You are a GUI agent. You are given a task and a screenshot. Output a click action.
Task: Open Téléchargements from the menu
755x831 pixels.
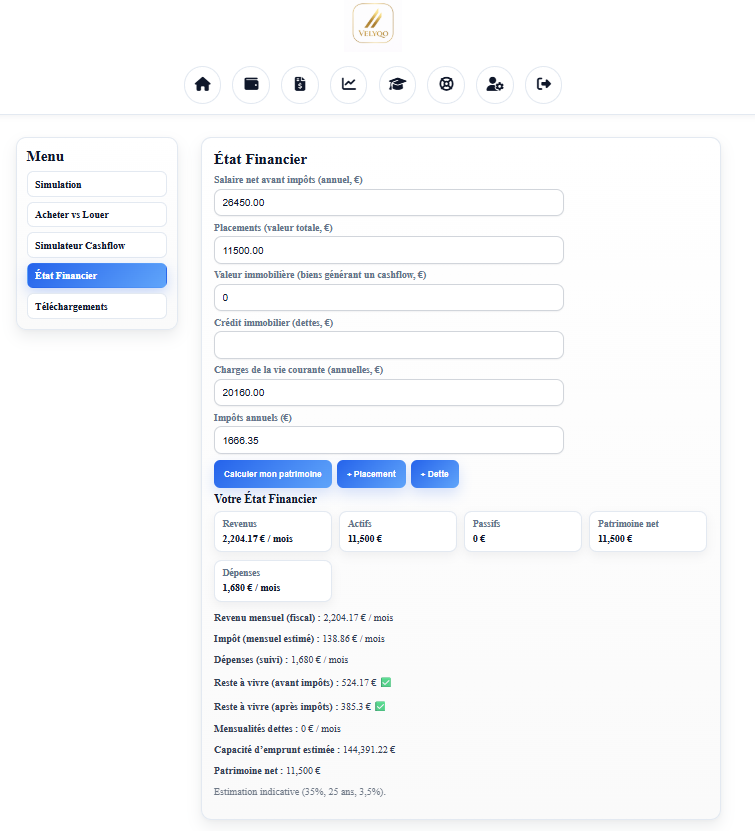tap(97, 306)
